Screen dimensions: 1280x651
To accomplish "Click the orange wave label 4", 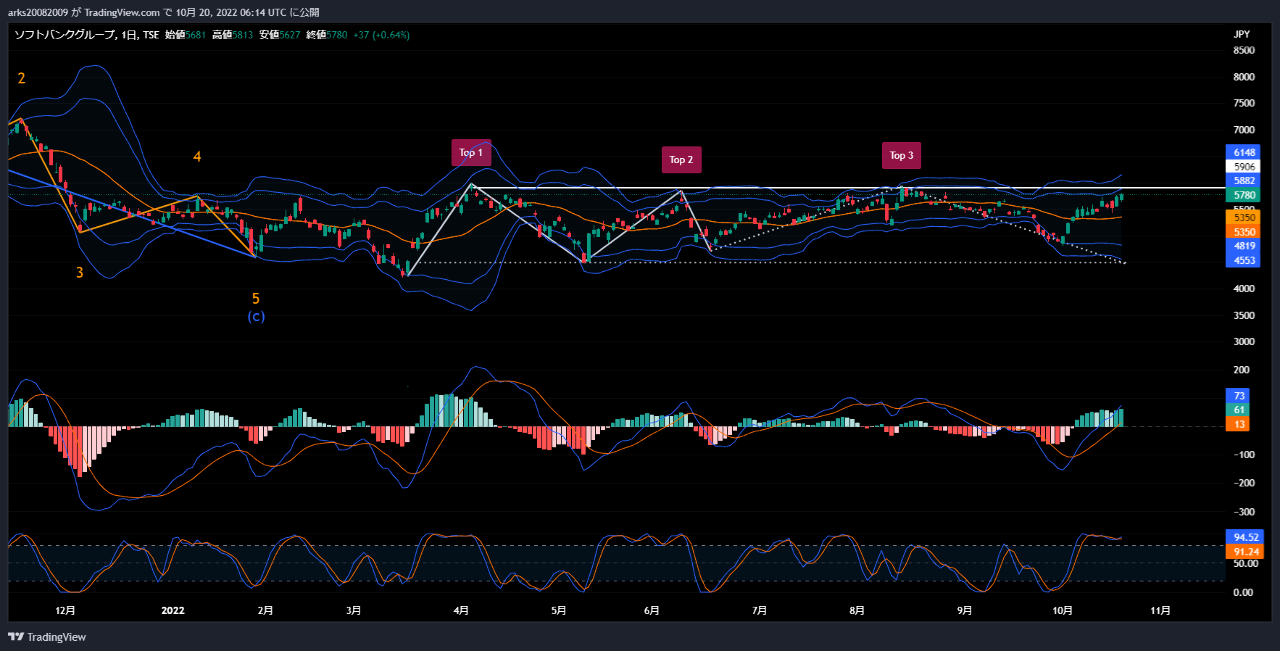I will 197,157.
